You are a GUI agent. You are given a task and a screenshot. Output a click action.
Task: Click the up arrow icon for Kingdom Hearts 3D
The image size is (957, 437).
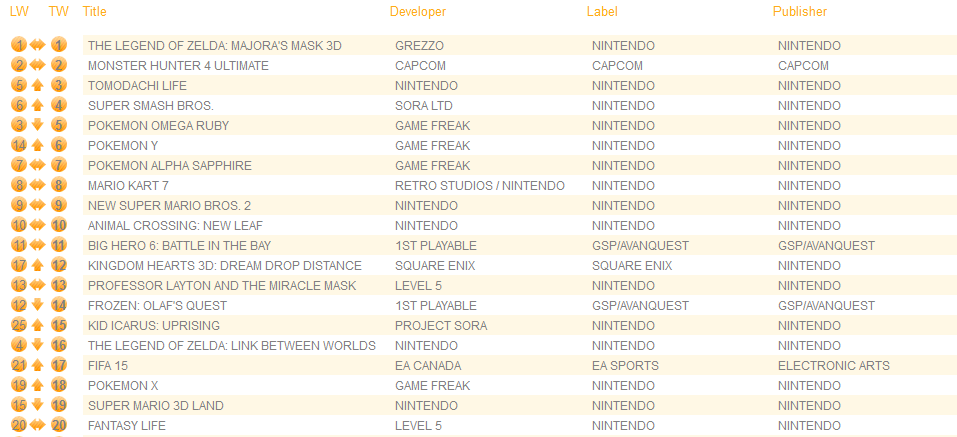click(x=37, y=265)
